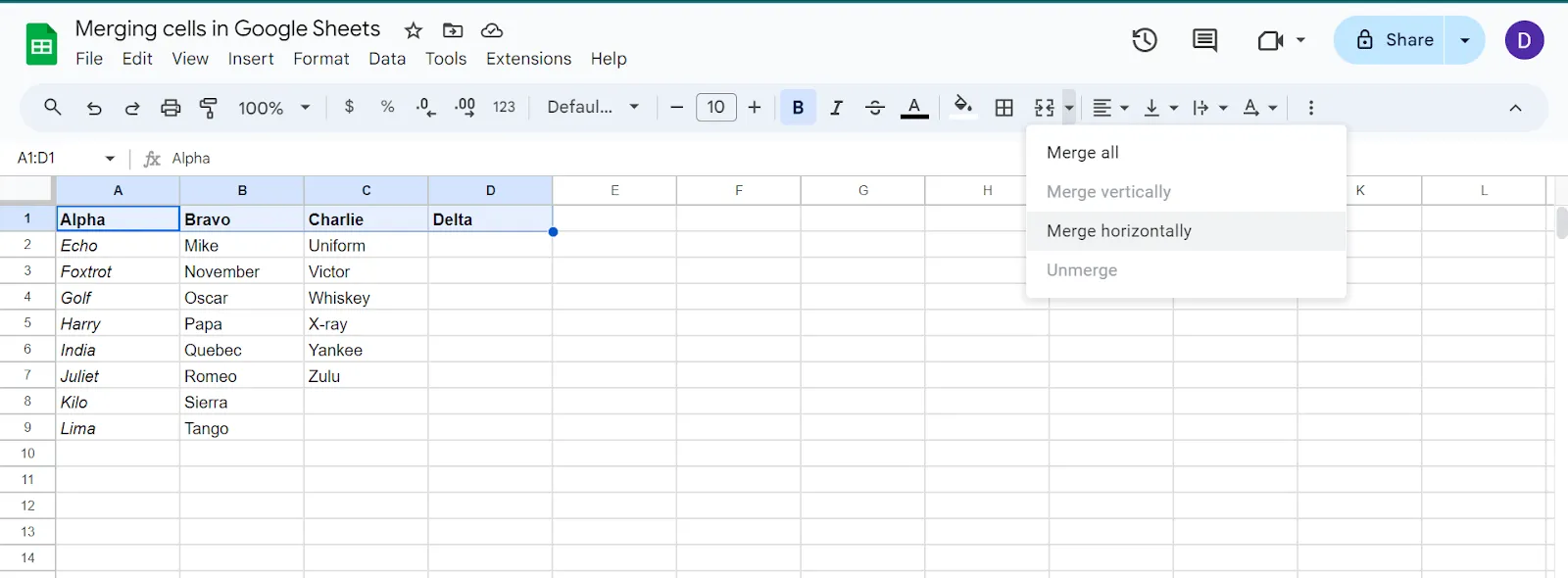Select column E header
1568x578 pixels.
[614, 191]
